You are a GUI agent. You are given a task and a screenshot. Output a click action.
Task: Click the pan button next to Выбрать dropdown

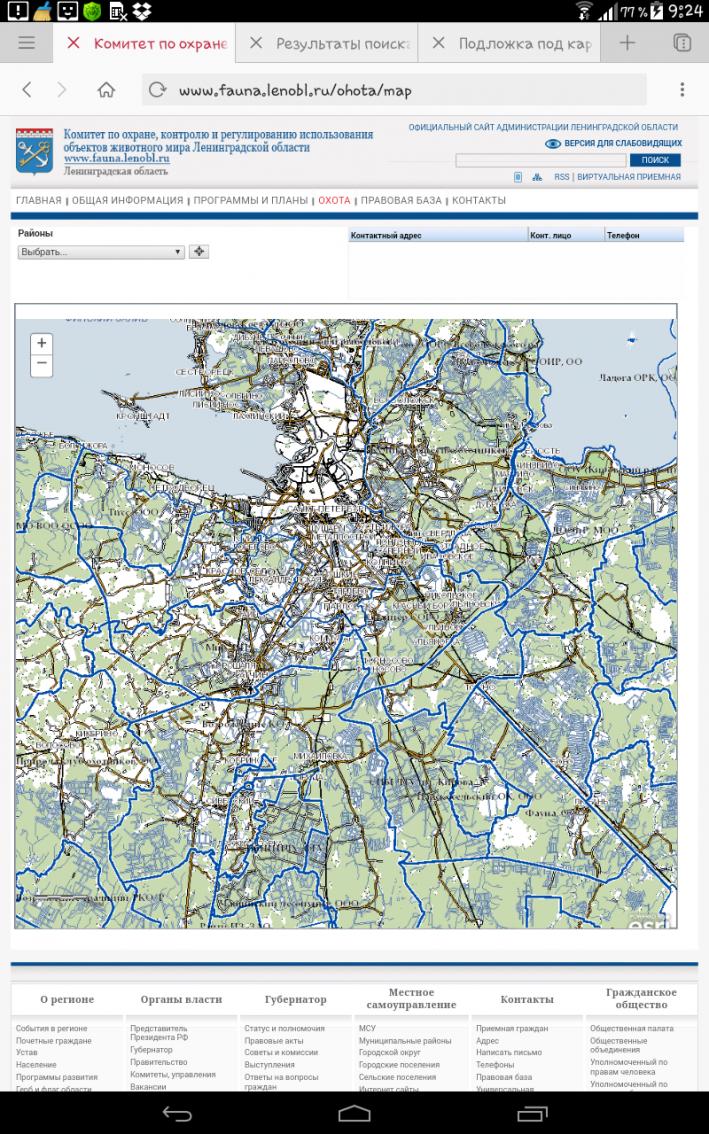tap(199, 252)
